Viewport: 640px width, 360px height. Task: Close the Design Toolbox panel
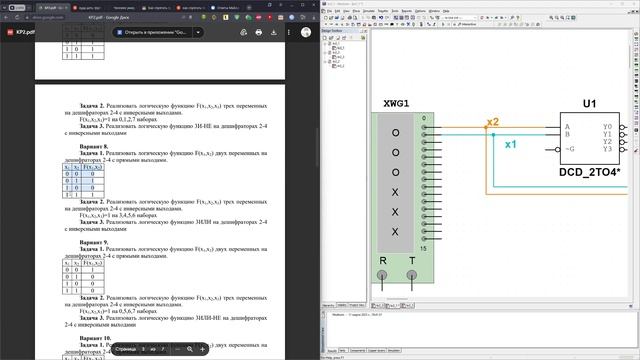click(365, 31)
